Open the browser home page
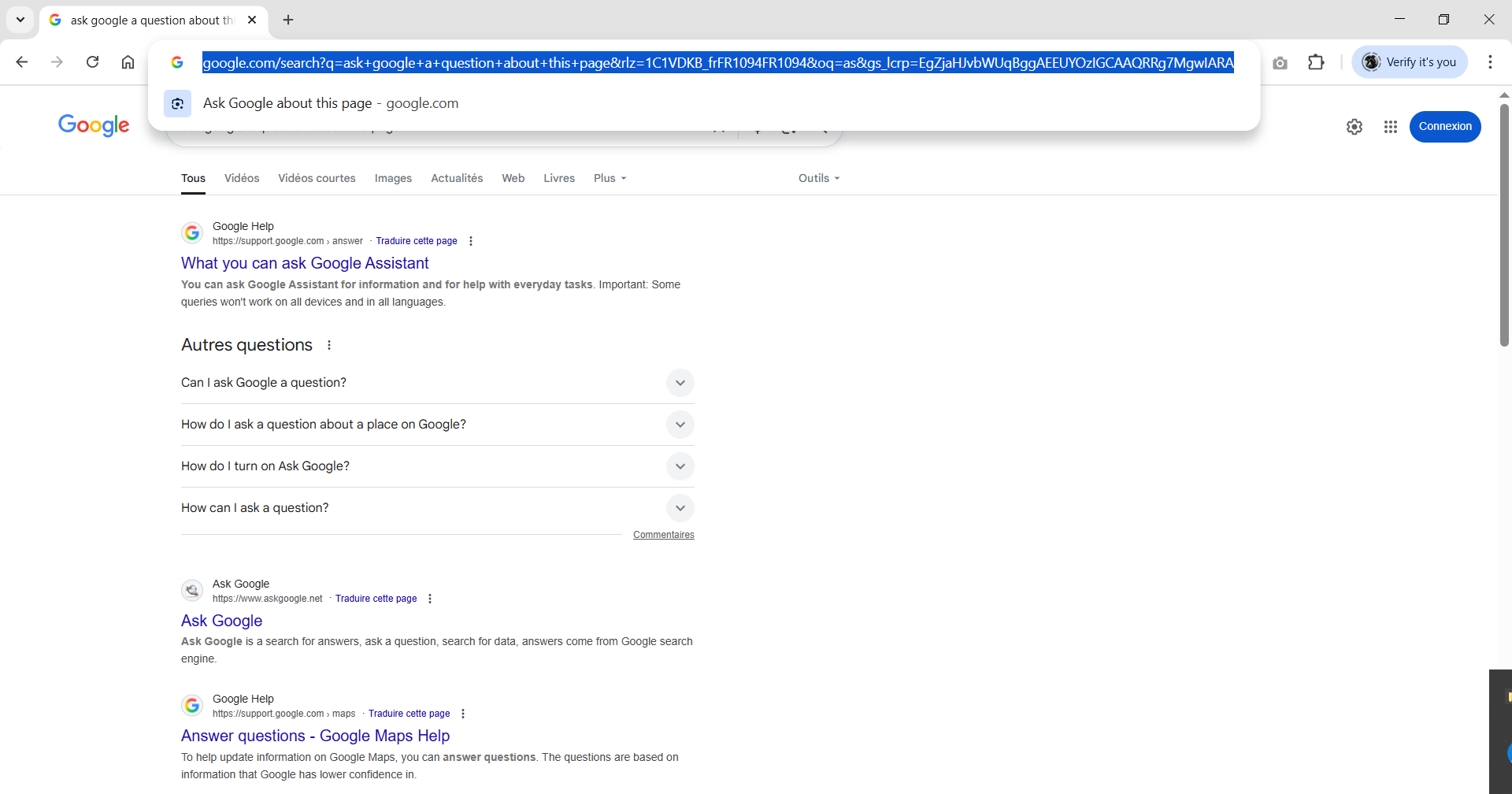This screenshot has width=1512, height=794. [x=128, y=62]
